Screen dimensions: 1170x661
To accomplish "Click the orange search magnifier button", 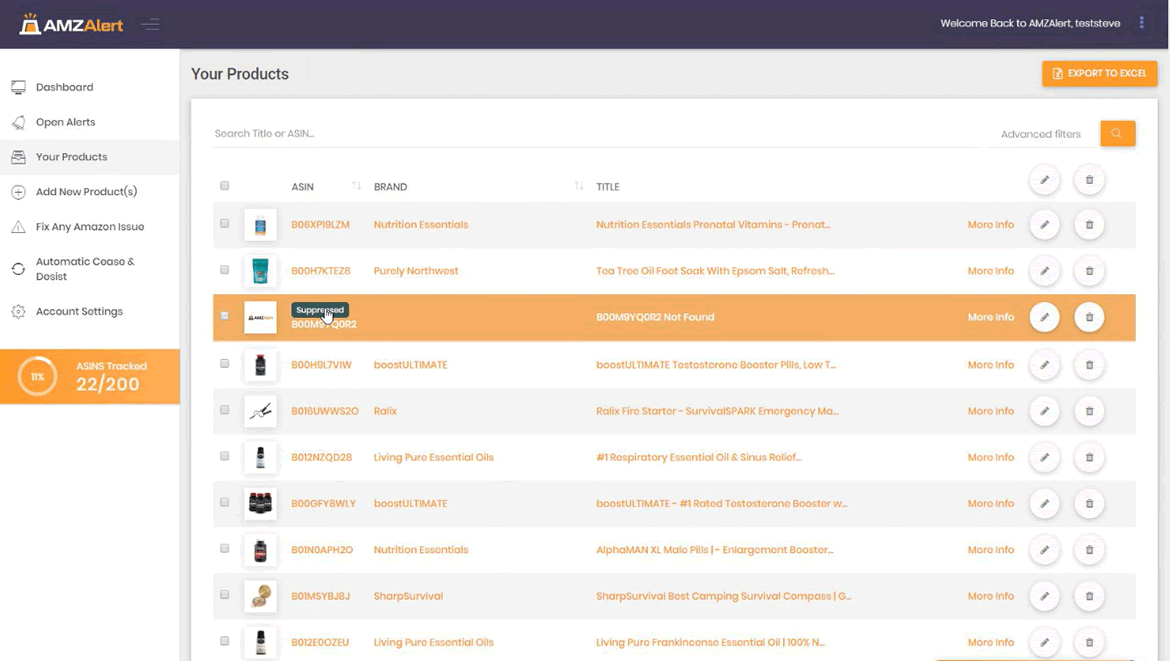I will (1117, 134).
